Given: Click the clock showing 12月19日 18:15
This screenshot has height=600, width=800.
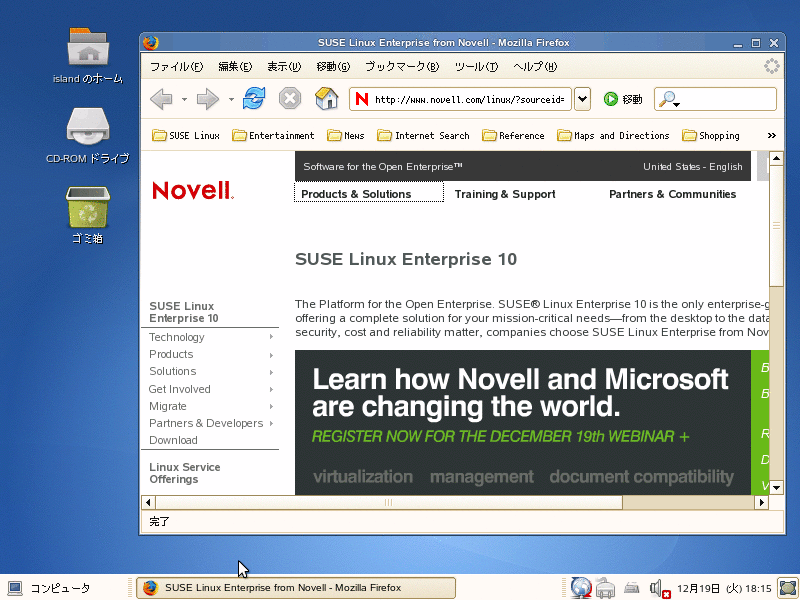Looking at the screenshot, I should [x=724, y=588].
